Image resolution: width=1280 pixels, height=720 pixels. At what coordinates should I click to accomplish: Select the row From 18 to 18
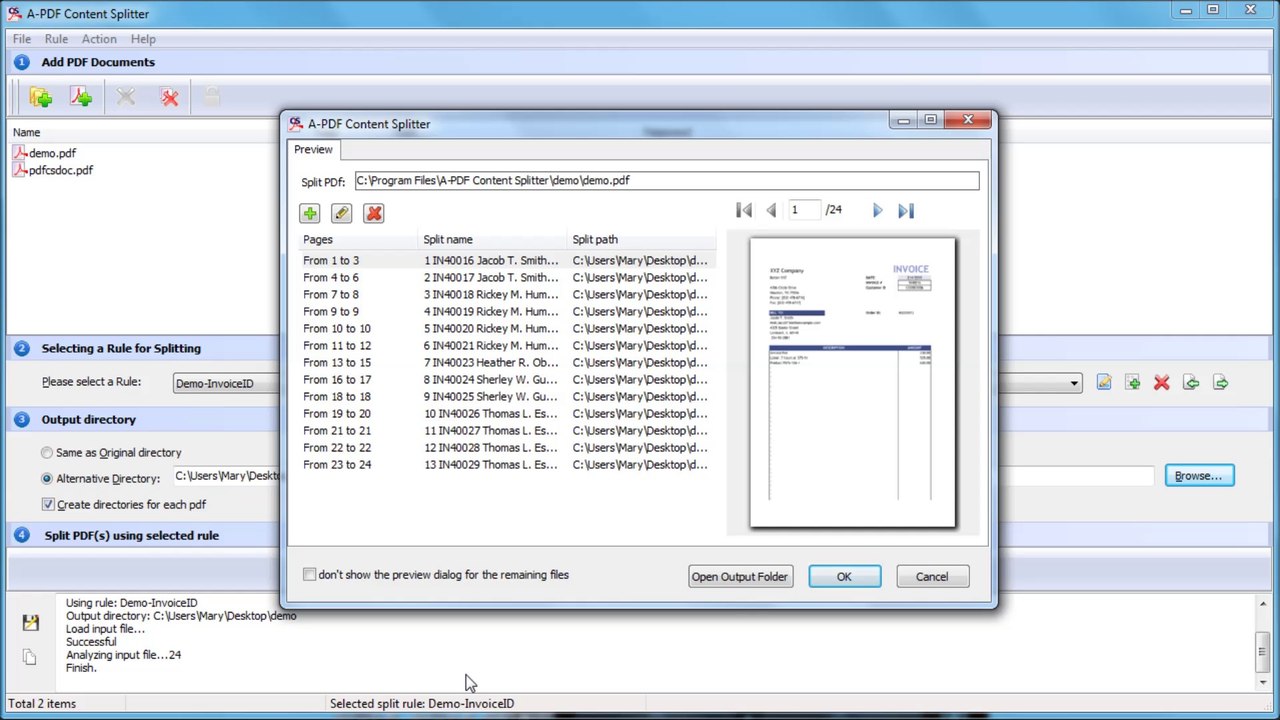[508, 396]
